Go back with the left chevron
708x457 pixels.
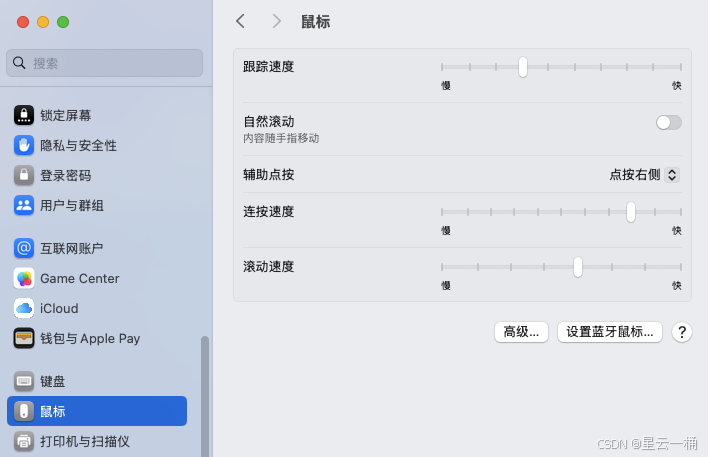pyautogui.click(x=241, y=21)
